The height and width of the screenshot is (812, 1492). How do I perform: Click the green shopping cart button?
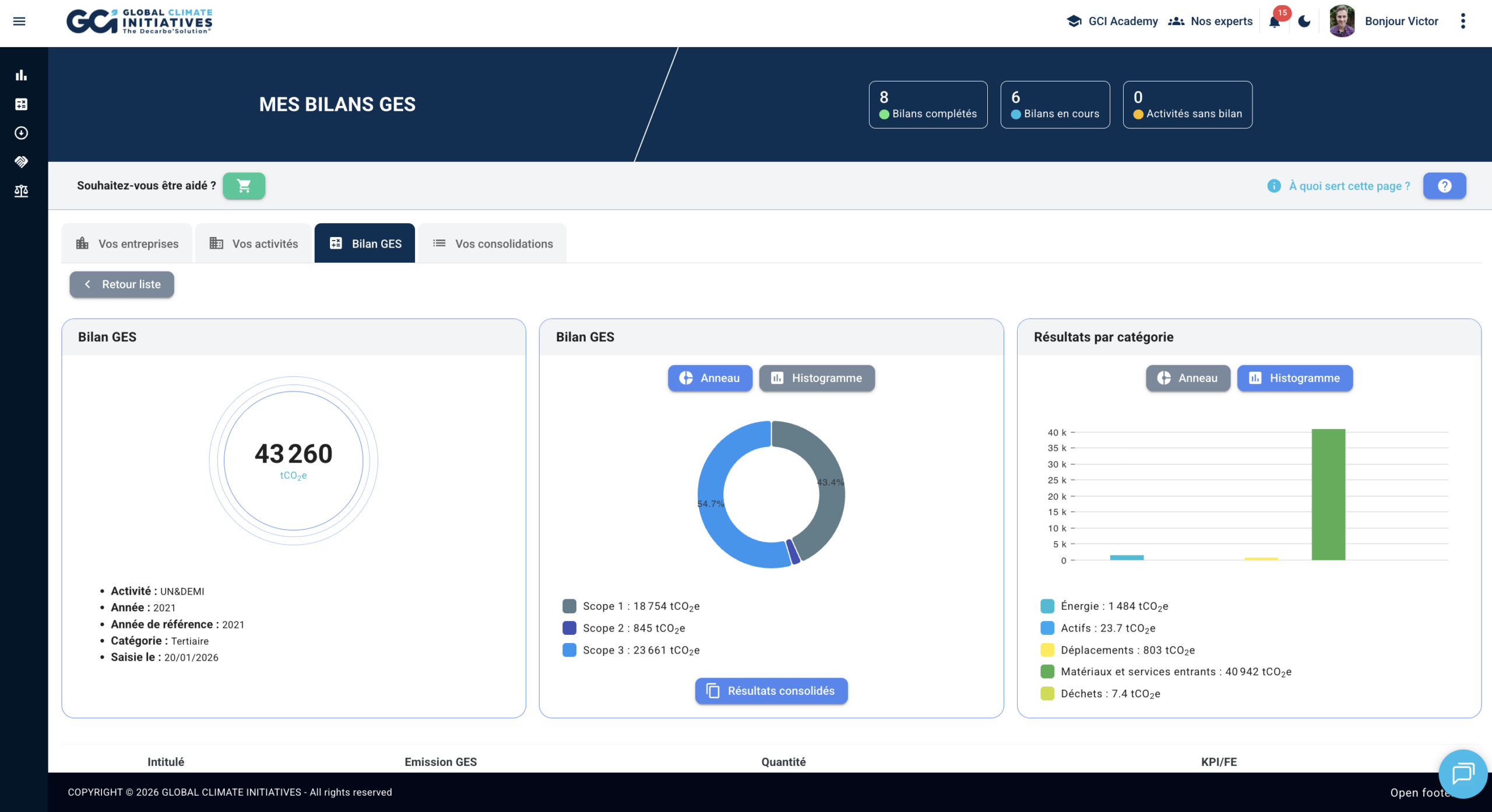tap(244, 186)
